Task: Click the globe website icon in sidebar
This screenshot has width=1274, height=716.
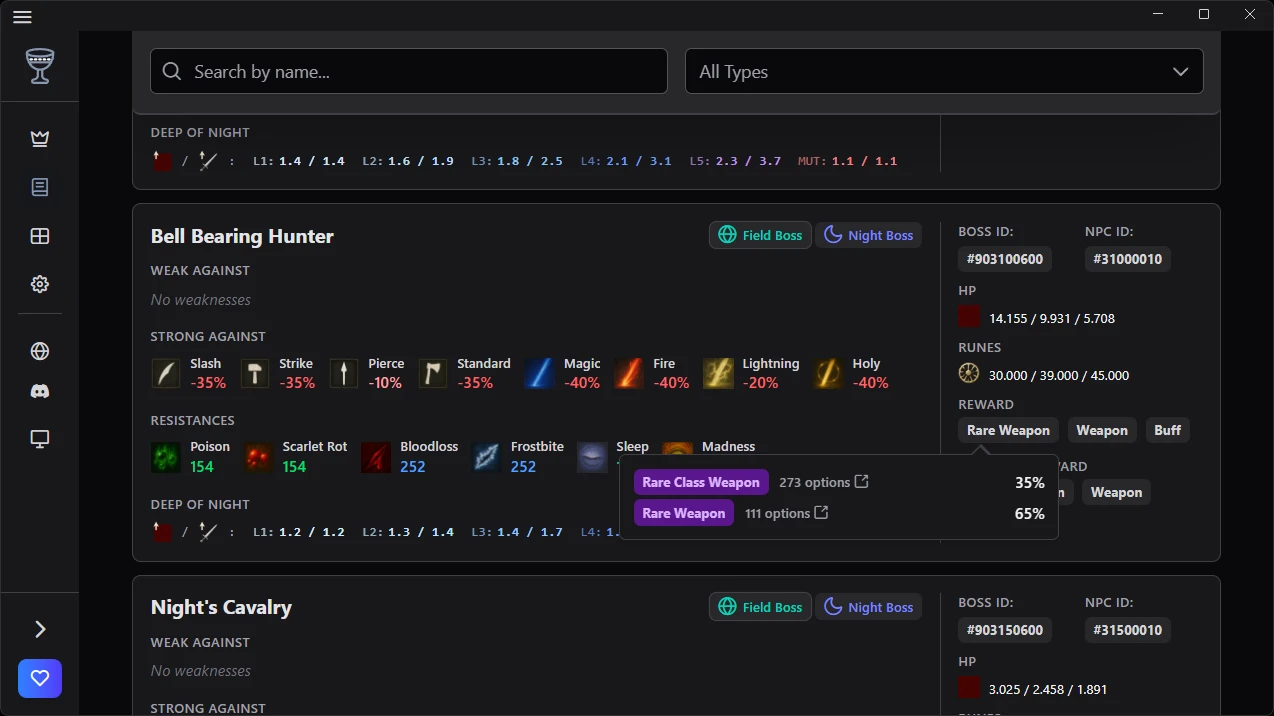Action: coord(40,351)
